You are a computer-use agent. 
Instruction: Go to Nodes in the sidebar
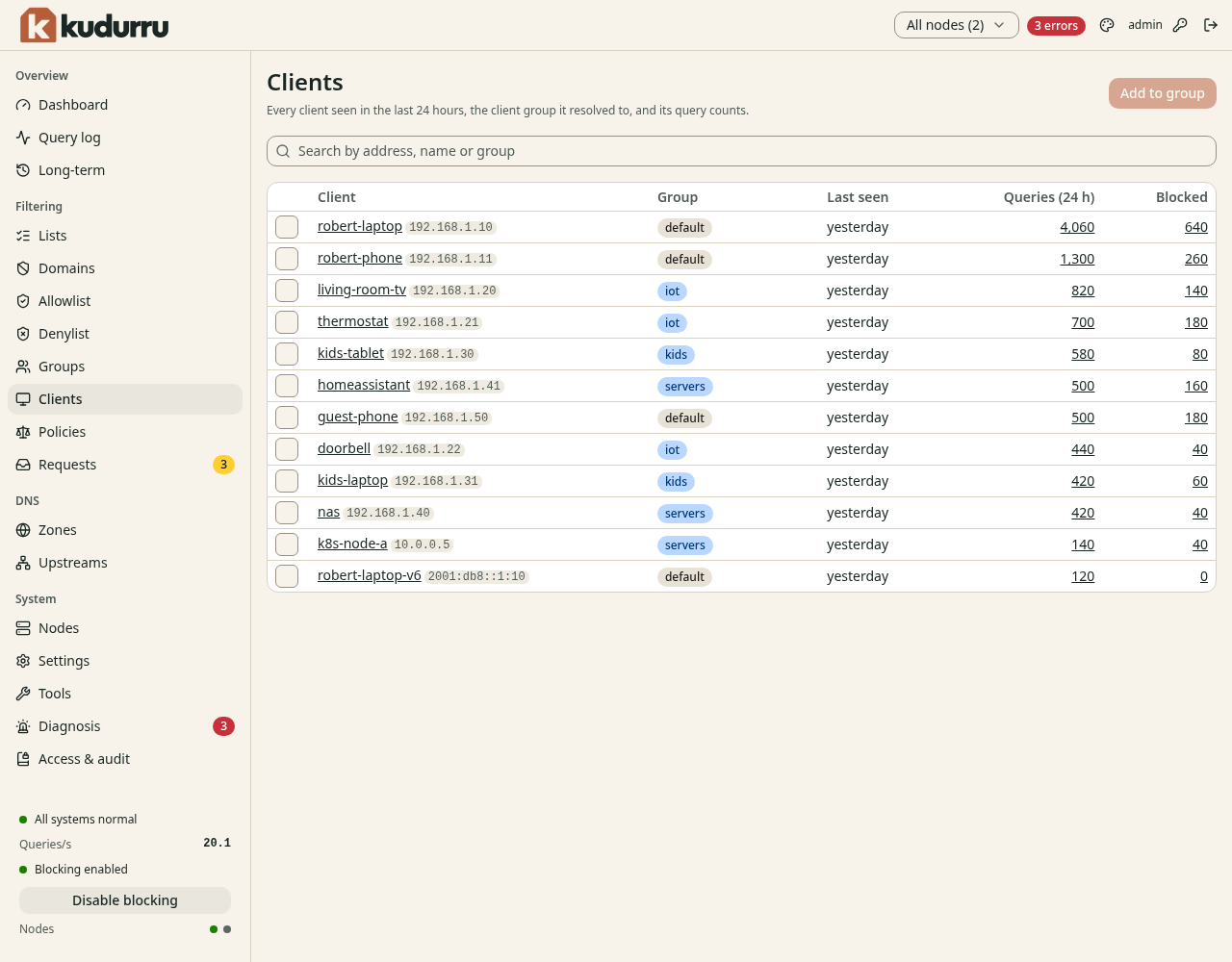point(125,628)
